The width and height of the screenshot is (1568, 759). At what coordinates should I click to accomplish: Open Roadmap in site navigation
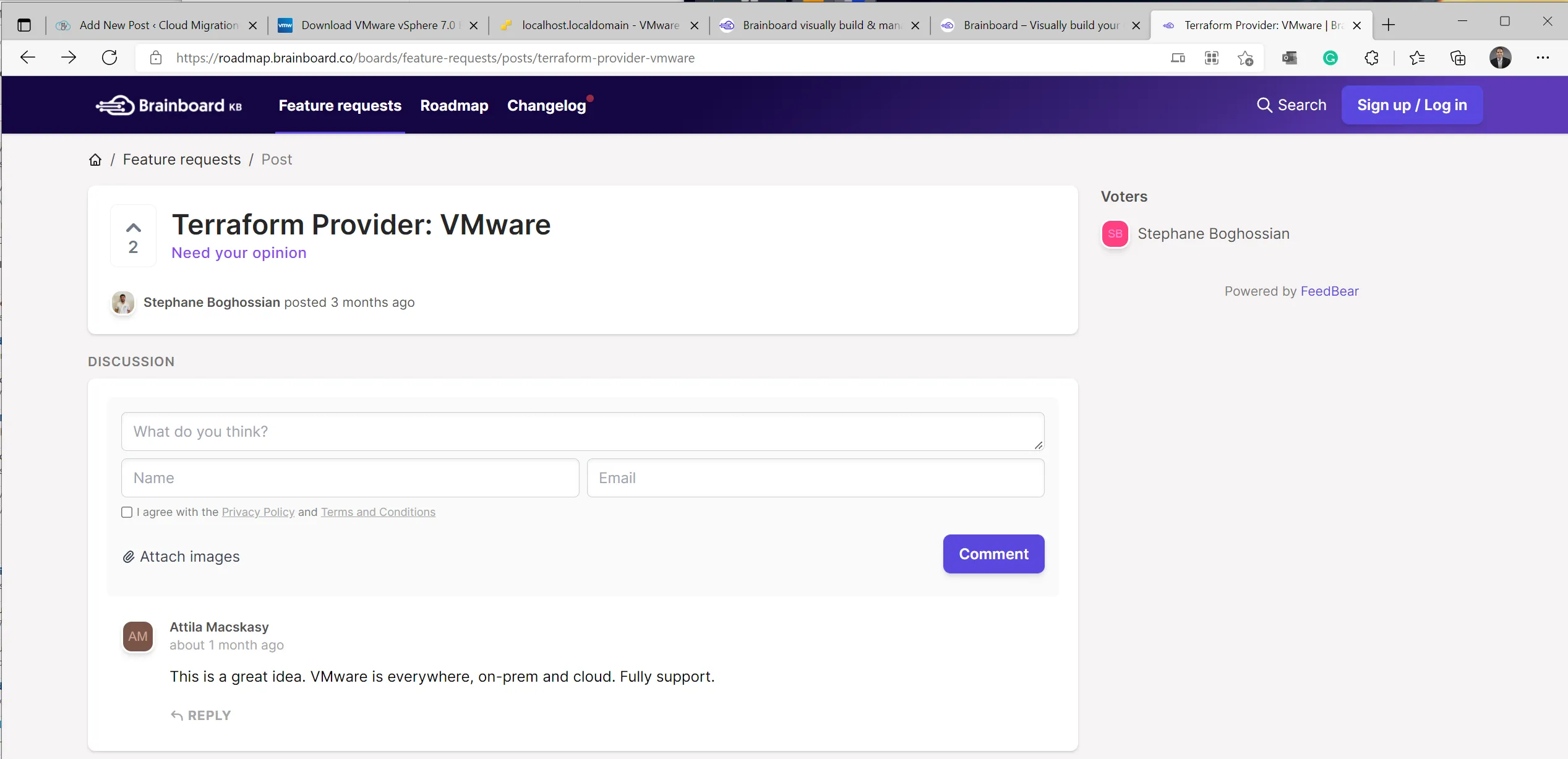point(455,106)
